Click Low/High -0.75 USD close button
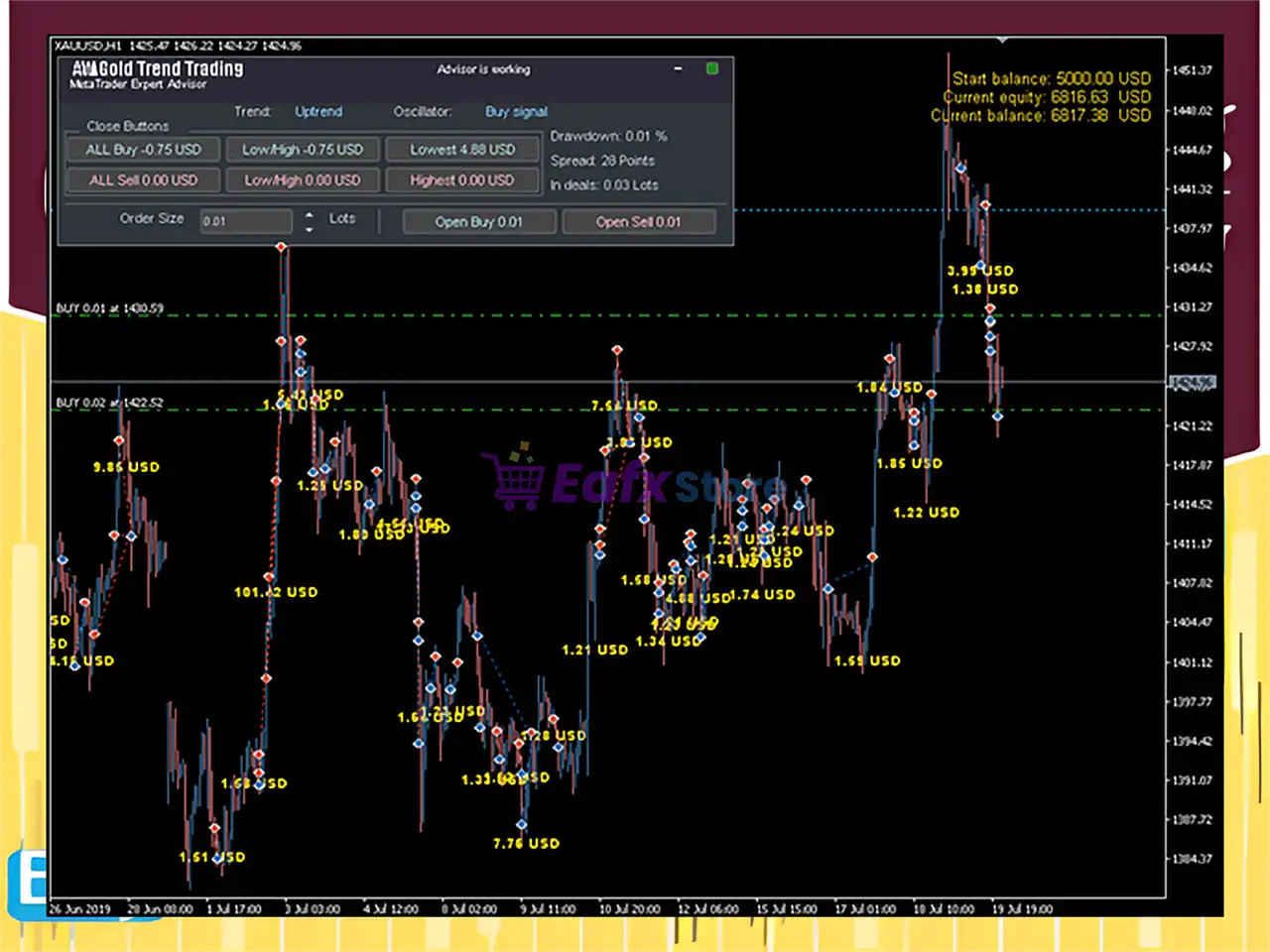The width and height of the screenshot is (1270, 952). click(303, 150)
